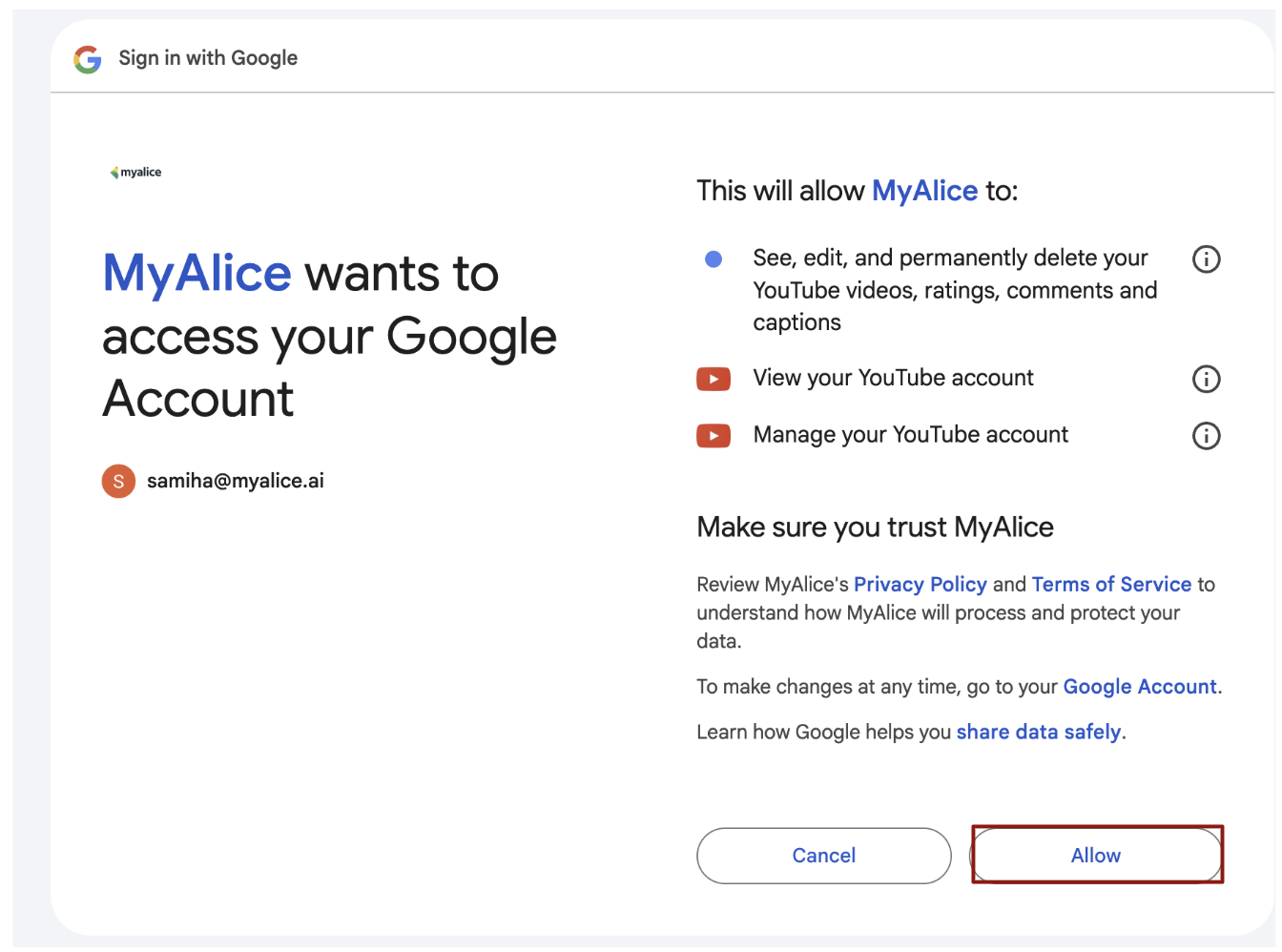Click the YouTube icon beside Manage your YouTube account
The image size is (1282, 952).
[713, 436]
